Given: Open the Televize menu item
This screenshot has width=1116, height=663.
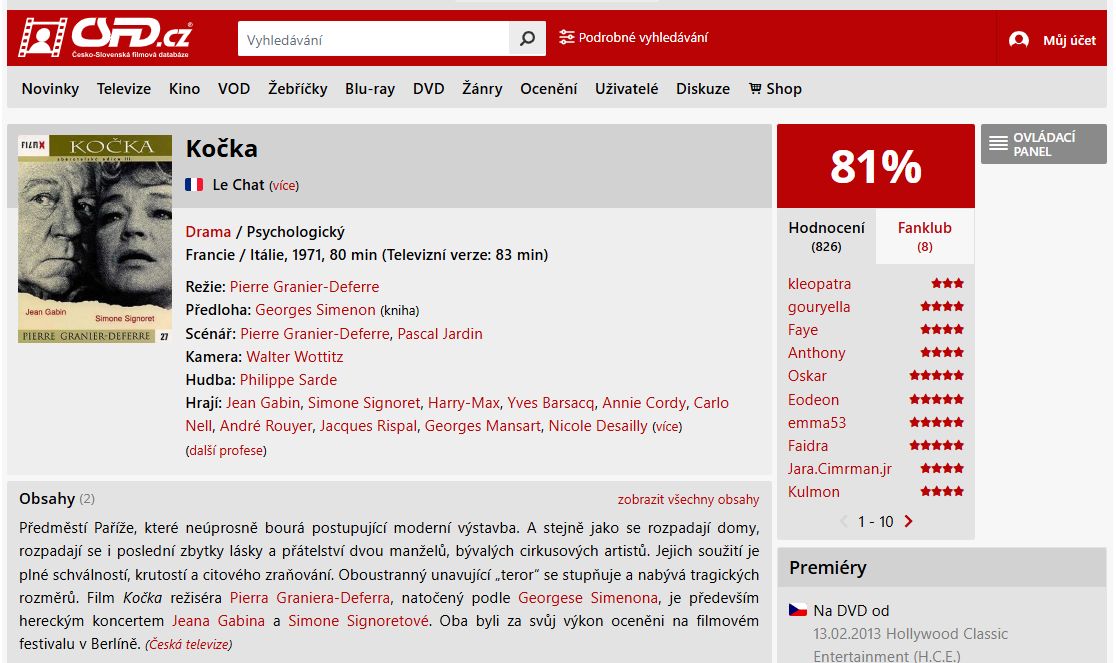Looking at the screenshot, I should pyautogui.click(x=124, y=89).
